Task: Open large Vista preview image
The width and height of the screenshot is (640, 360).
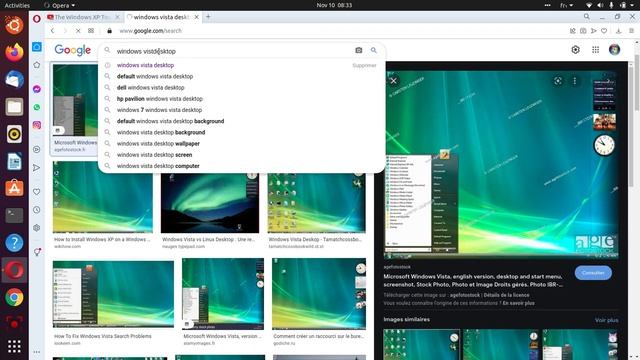Action: [501, 165]
